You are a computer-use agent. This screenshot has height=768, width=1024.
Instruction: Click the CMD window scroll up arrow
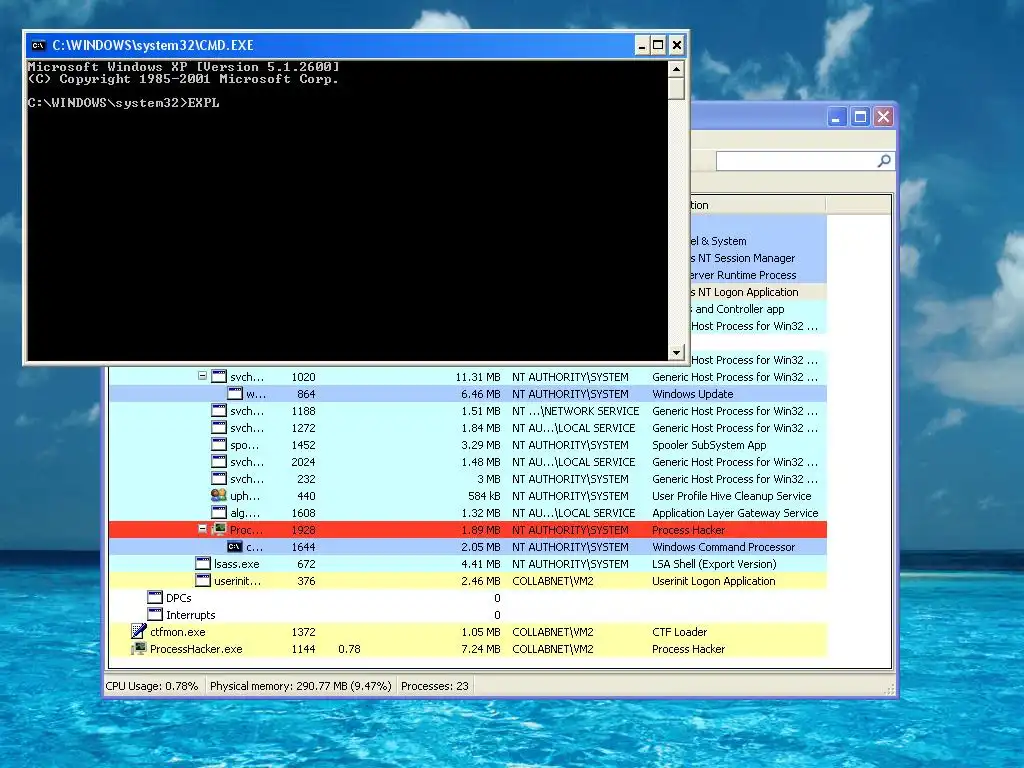pos(677,69)
